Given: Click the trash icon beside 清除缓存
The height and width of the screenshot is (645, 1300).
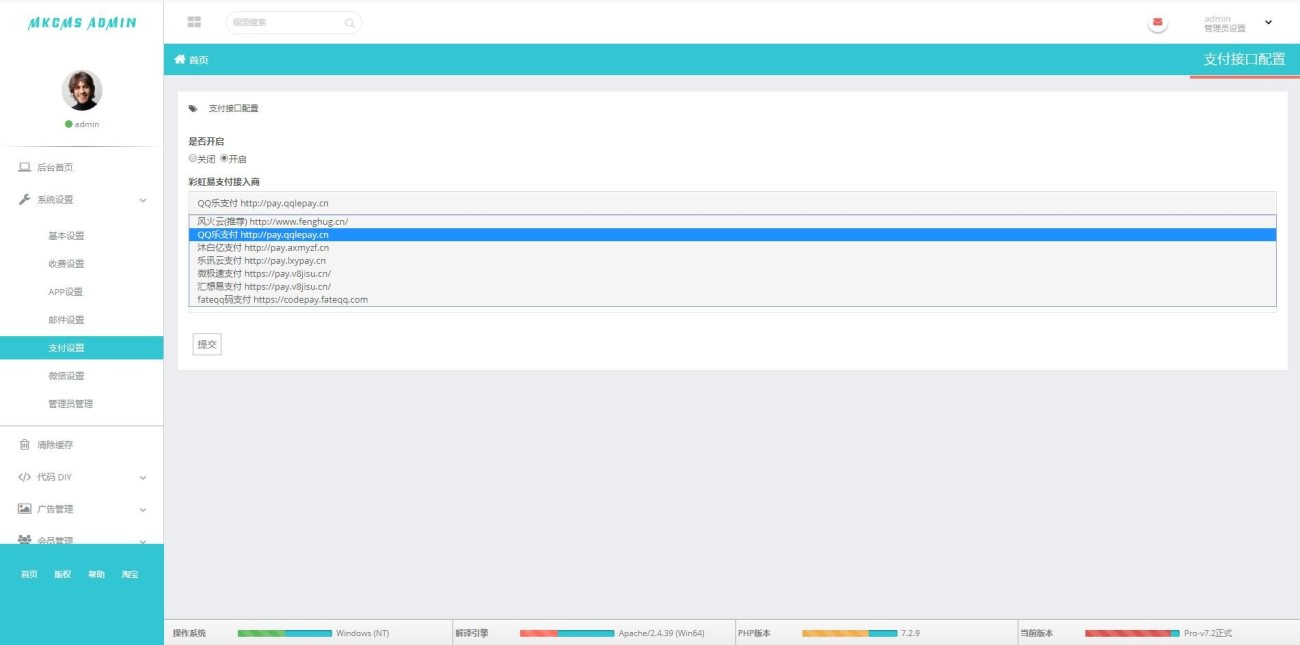Looking at the screenshot, I should pos(25,444).
